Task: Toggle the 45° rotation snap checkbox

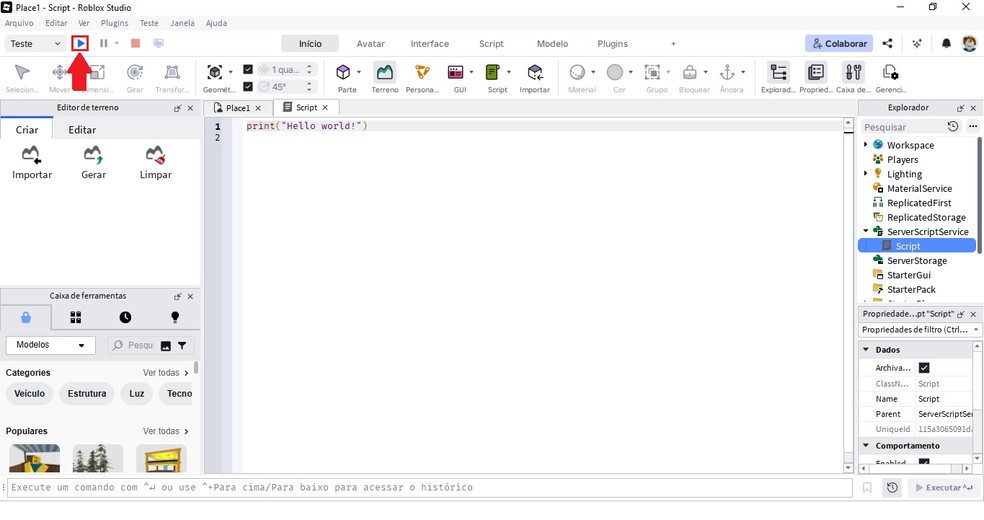Action: click(x=248, y=87)
